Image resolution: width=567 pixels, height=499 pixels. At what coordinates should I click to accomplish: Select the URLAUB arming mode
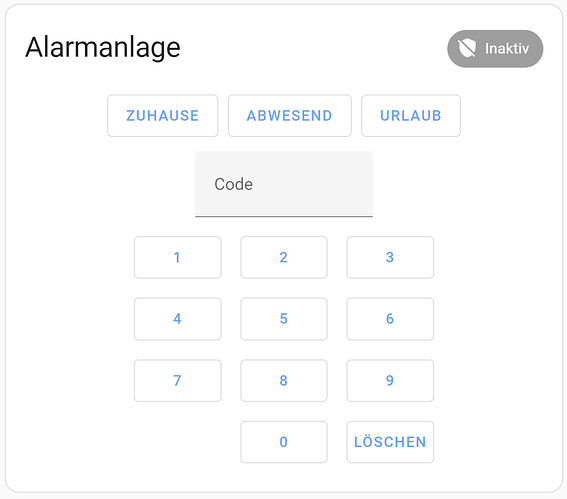(411, 116)
